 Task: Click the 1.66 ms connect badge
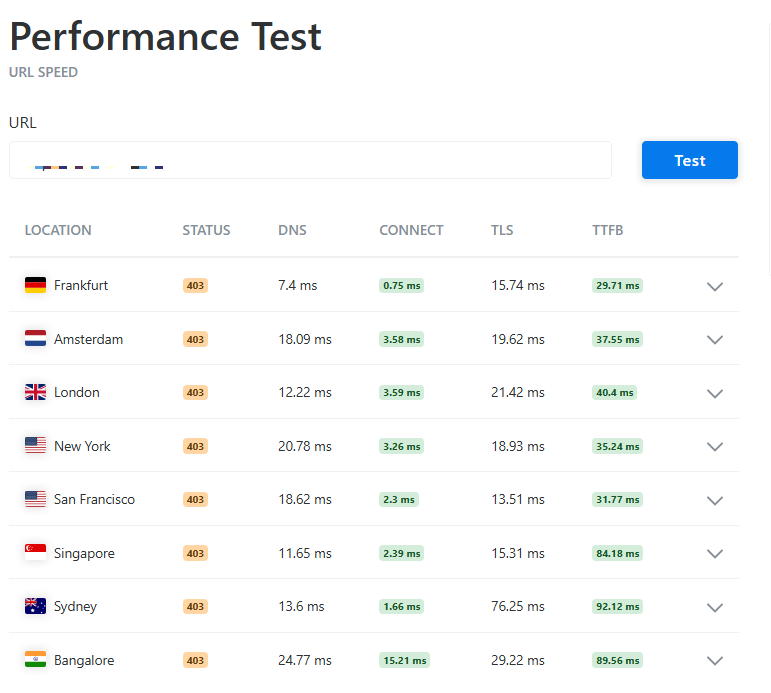click(401, 606)
